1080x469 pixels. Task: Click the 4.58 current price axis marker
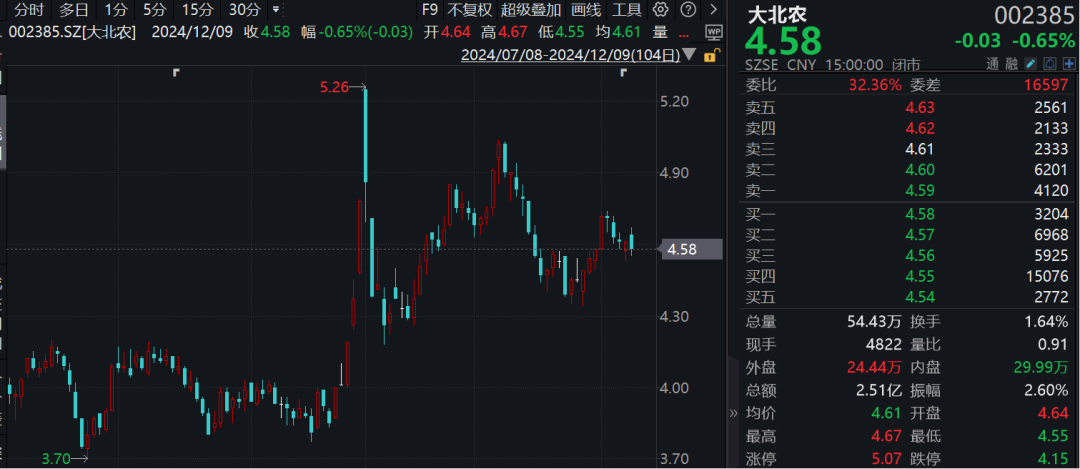691,249
